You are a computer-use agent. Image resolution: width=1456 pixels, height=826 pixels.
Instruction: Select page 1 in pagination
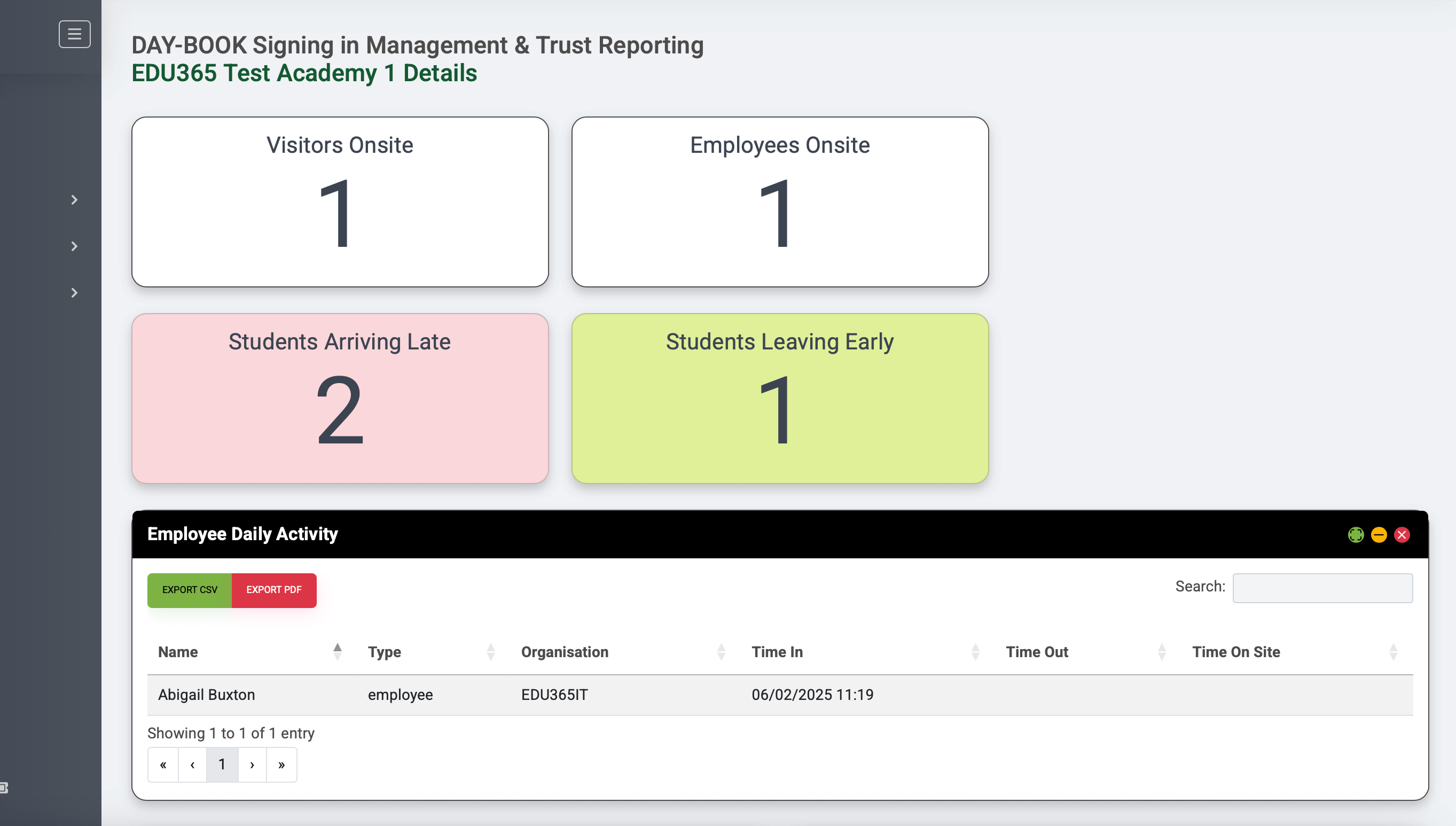[x=222, y=765]
